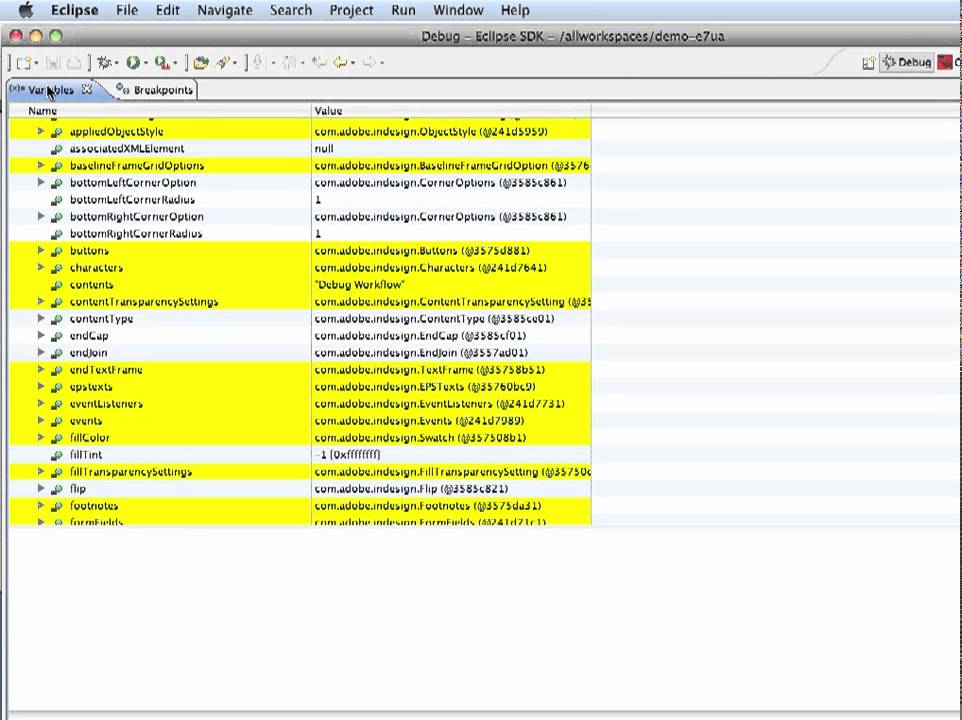
Task: Click the Save toolbar icon
Action: point(53,63)
